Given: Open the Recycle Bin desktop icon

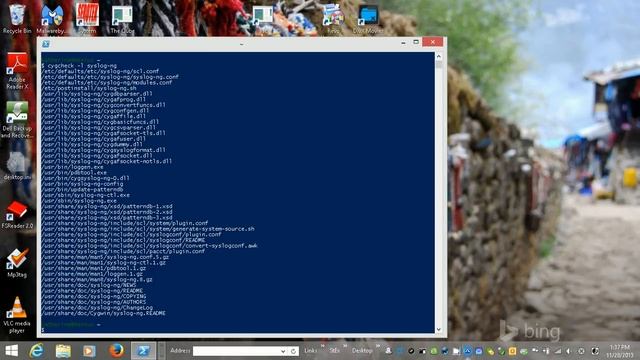Looking at the screenshot, I should pyautogui.click(x=17, y=18).
